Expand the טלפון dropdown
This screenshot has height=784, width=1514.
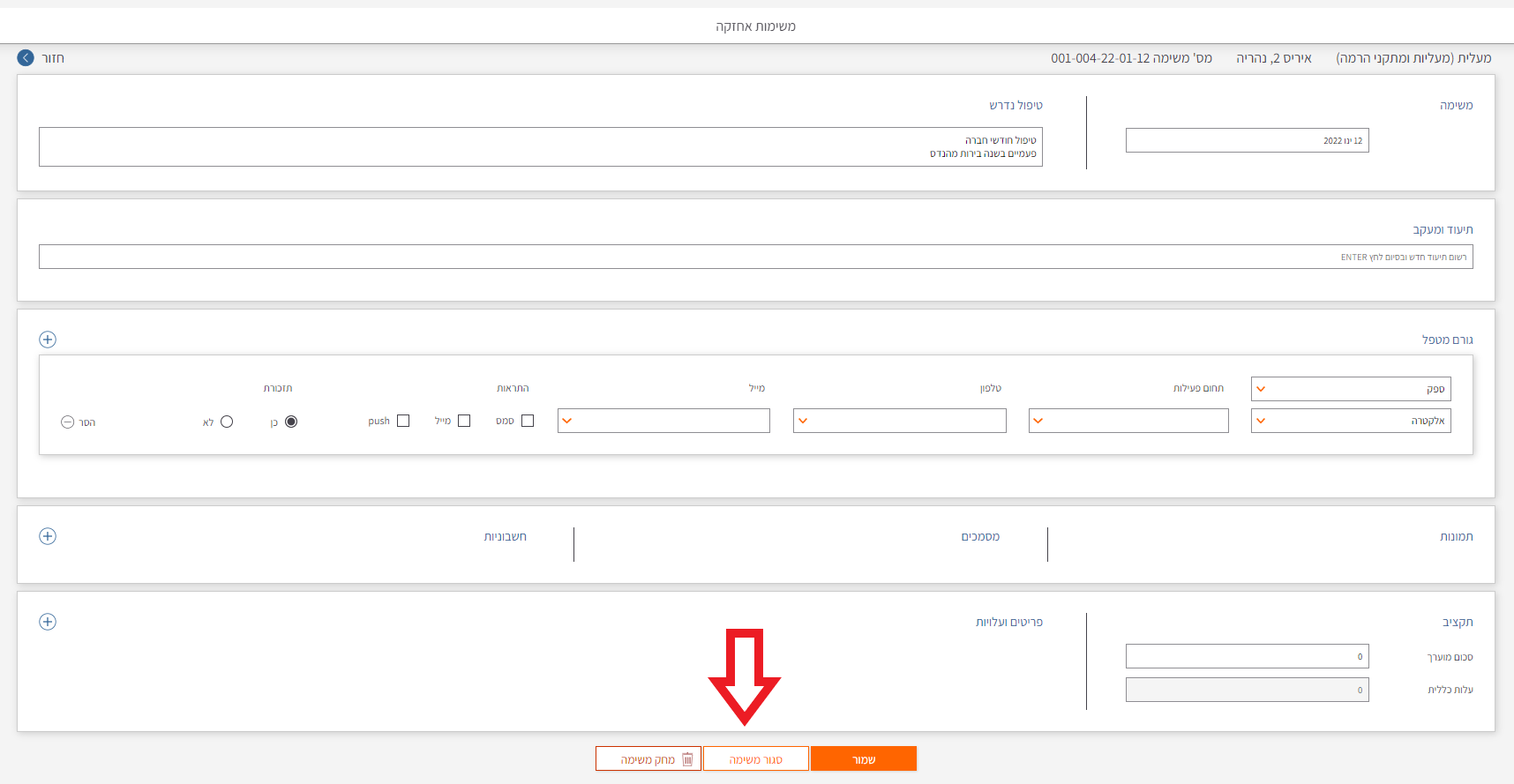[899, 421]
